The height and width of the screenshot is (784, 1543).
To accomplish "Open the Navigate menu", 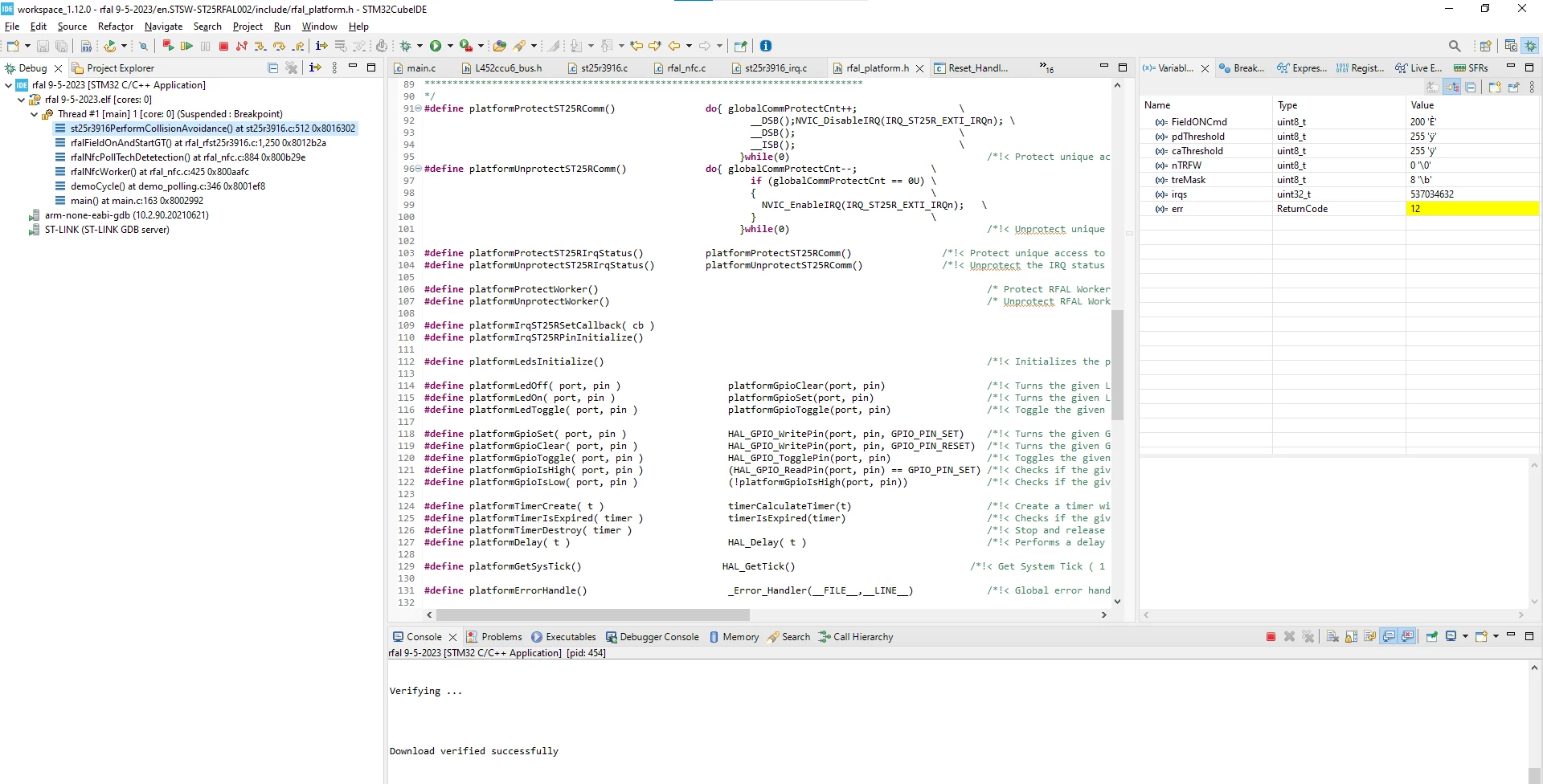I will pyautogui.click(x=163, y=27).
